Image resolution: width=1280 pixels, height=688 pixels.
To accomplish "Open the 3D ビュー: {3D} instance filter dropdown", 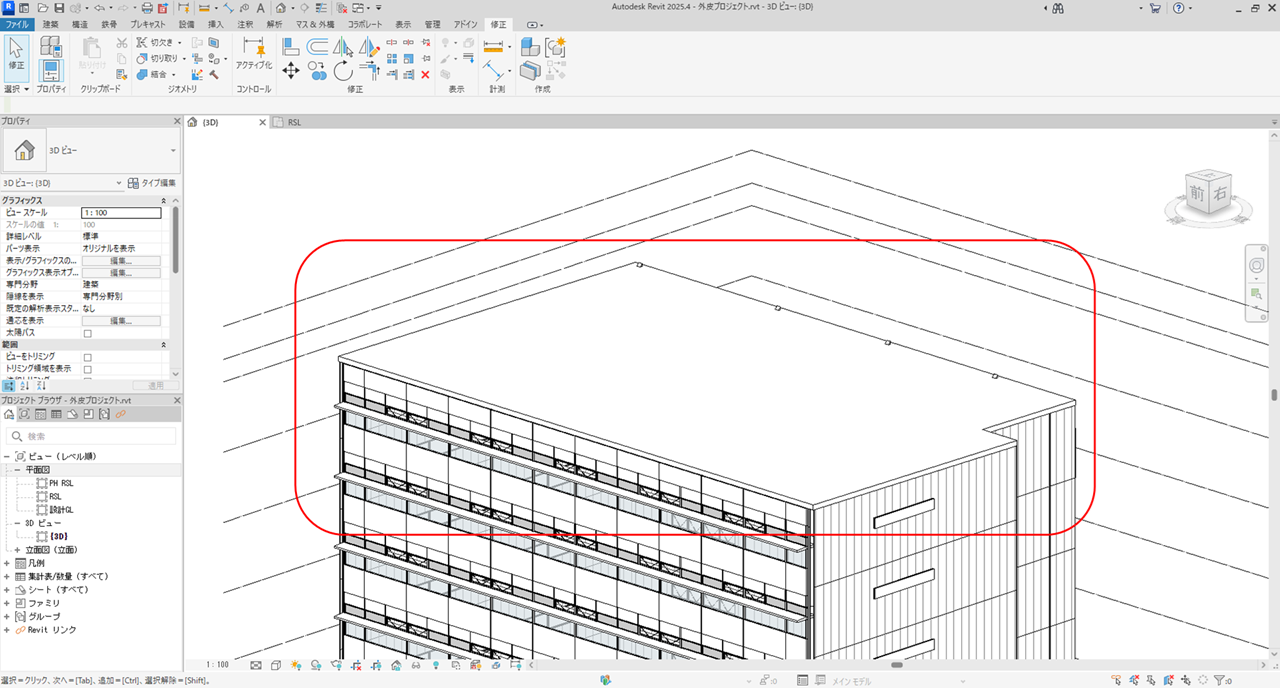I will coord(120,183).
